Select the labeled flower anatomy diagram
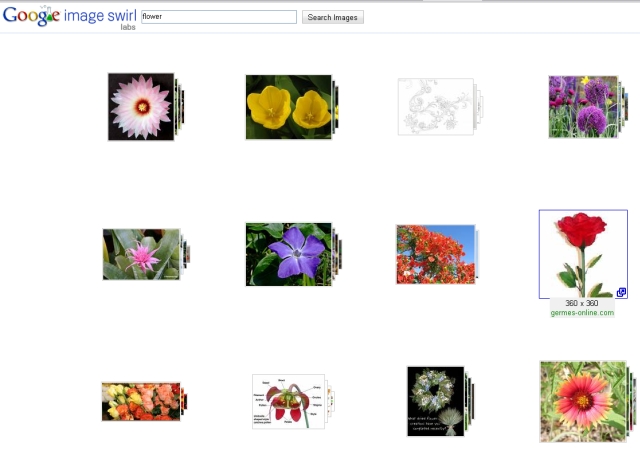Image resolution: width=640 pixels, height=455 pixels. click(x=288, y=401)
